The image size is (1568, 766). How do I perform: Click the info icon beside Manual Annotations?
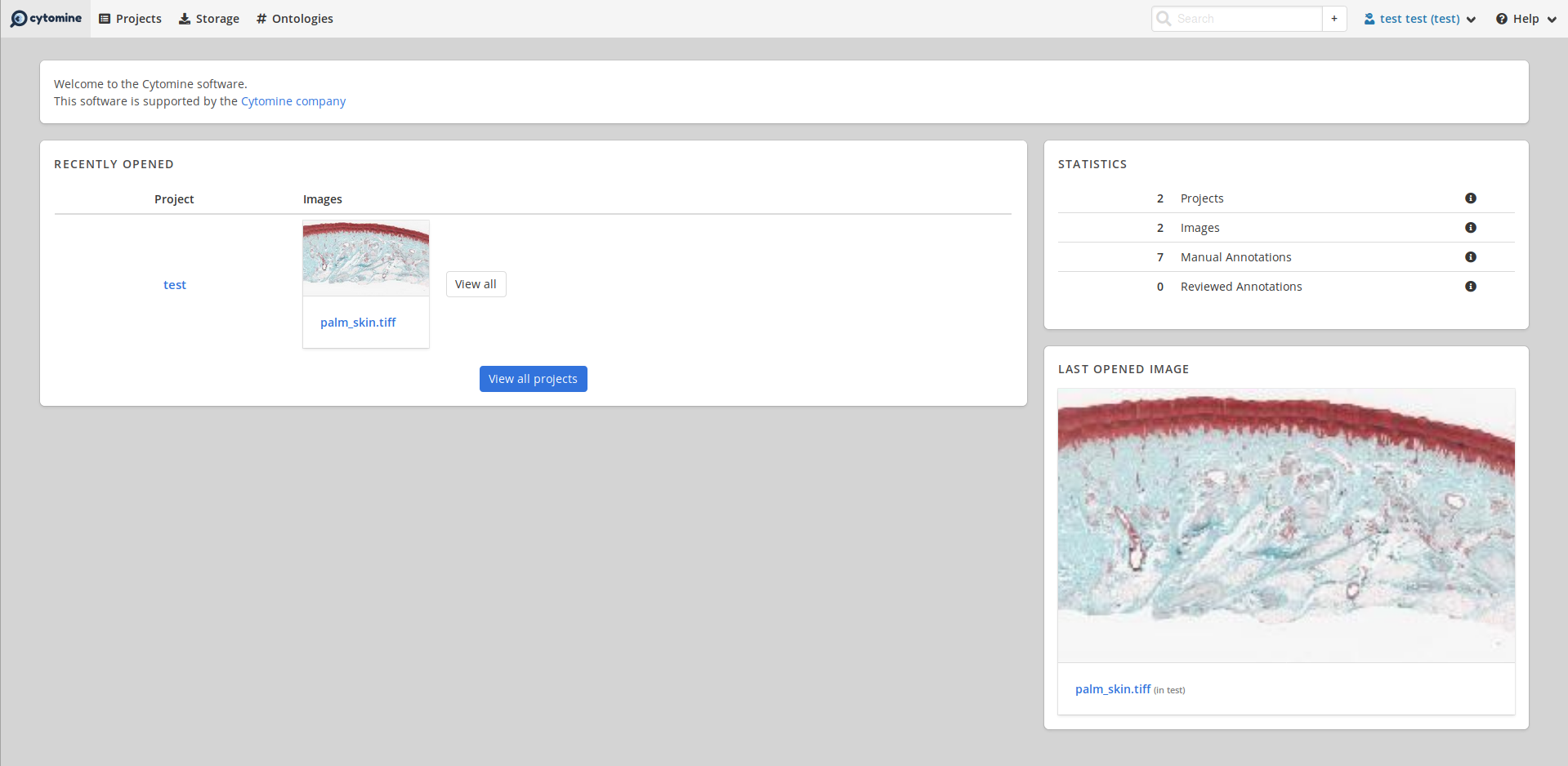(1471, 256)
